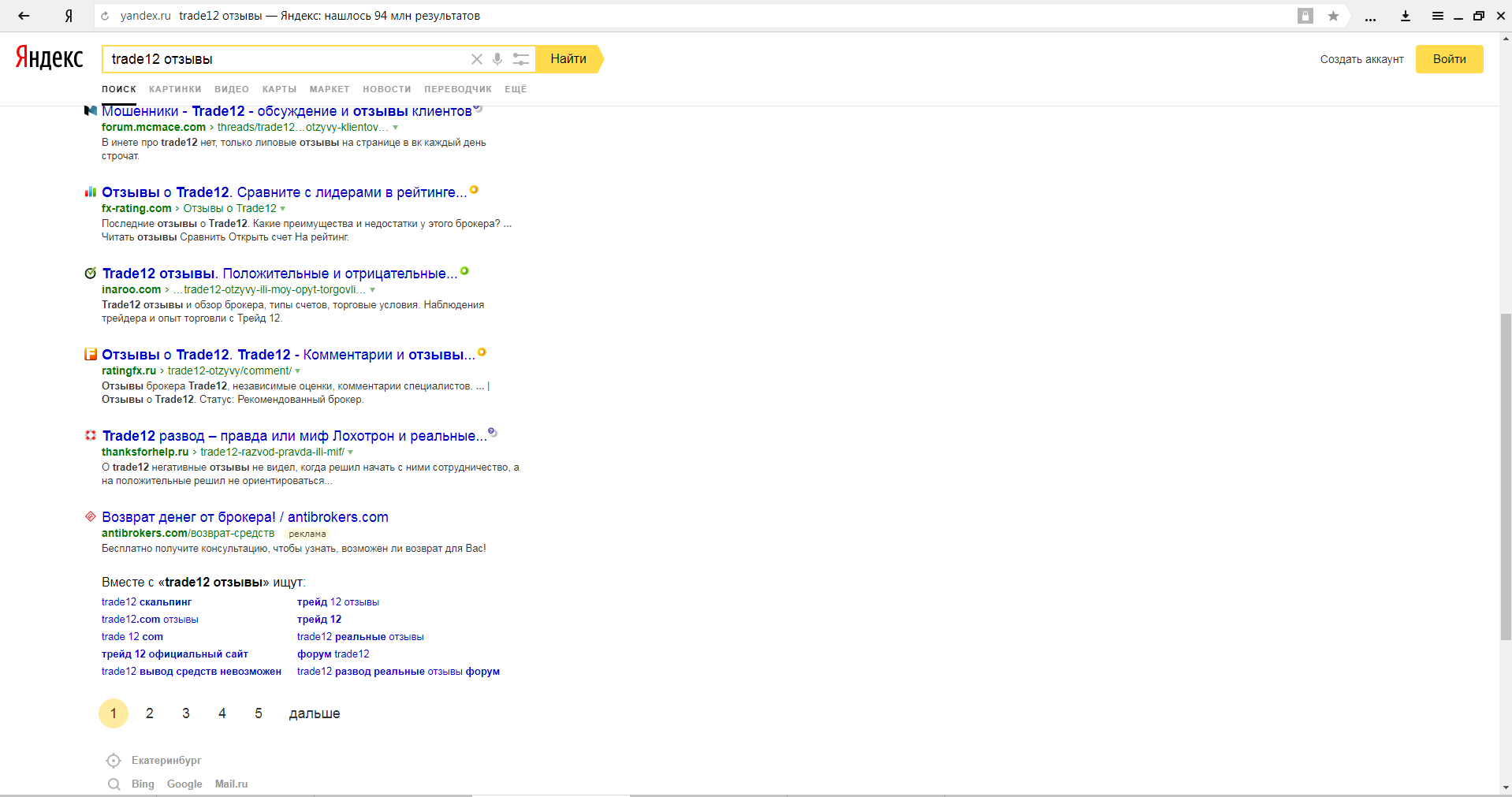Click the ratingfx.ru result favicon
Screen dimensions: 1512x797
click(91, 355)
